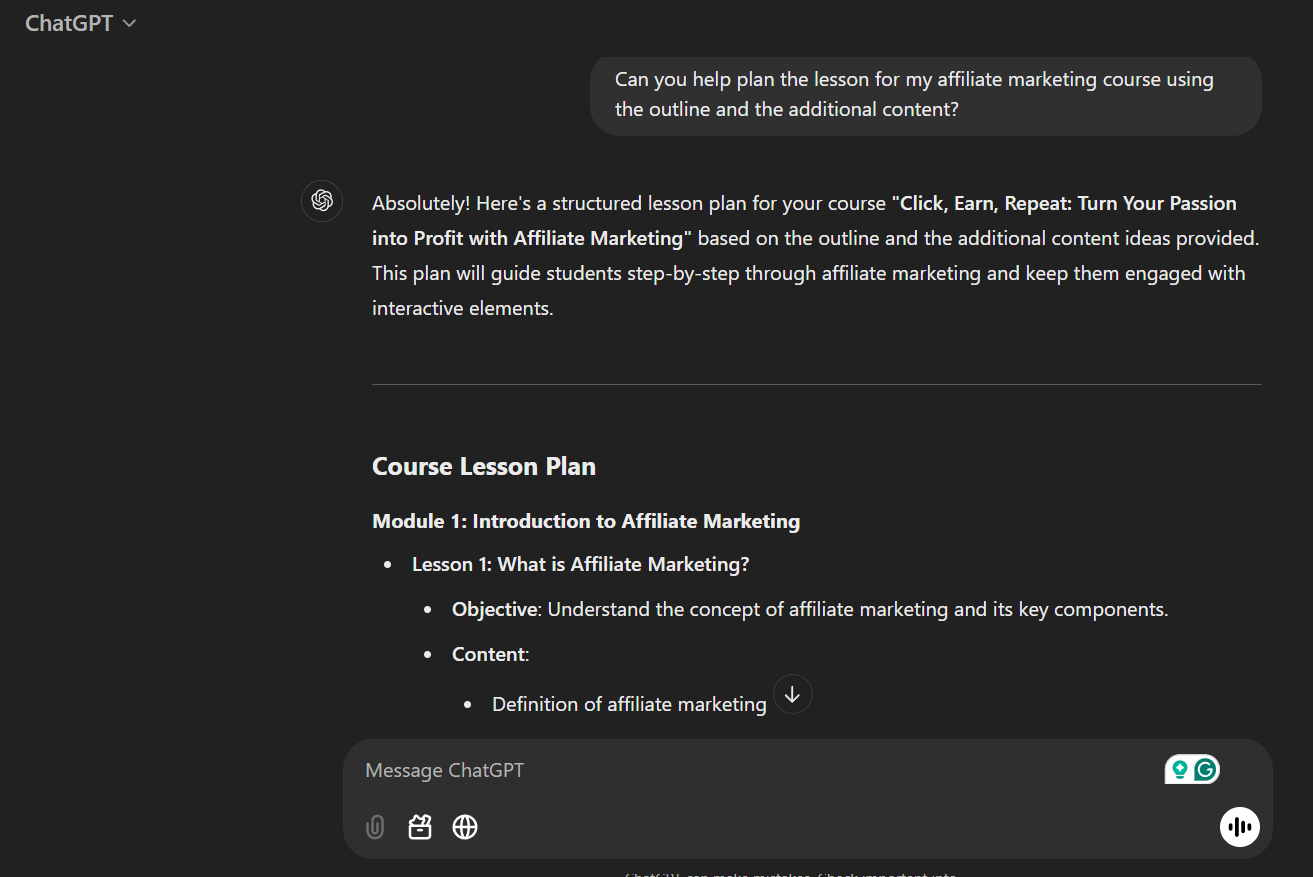The image size is (1313, 877).
Task: Open the tools icon beside the paperclip
Action: (x=420, y=827)
